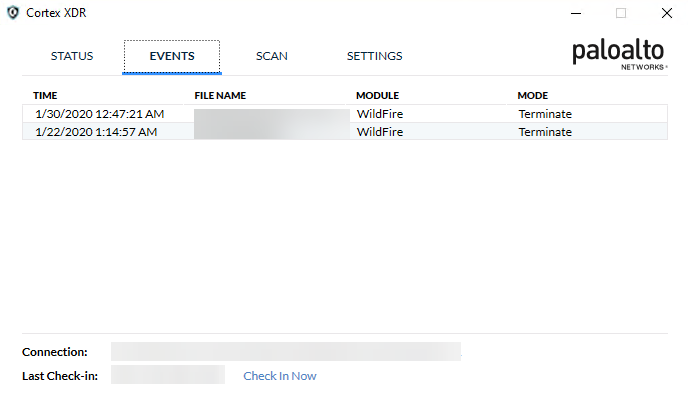
Task: Click Terminate in the 1/22/2020 row
Action: click(545, 132)
